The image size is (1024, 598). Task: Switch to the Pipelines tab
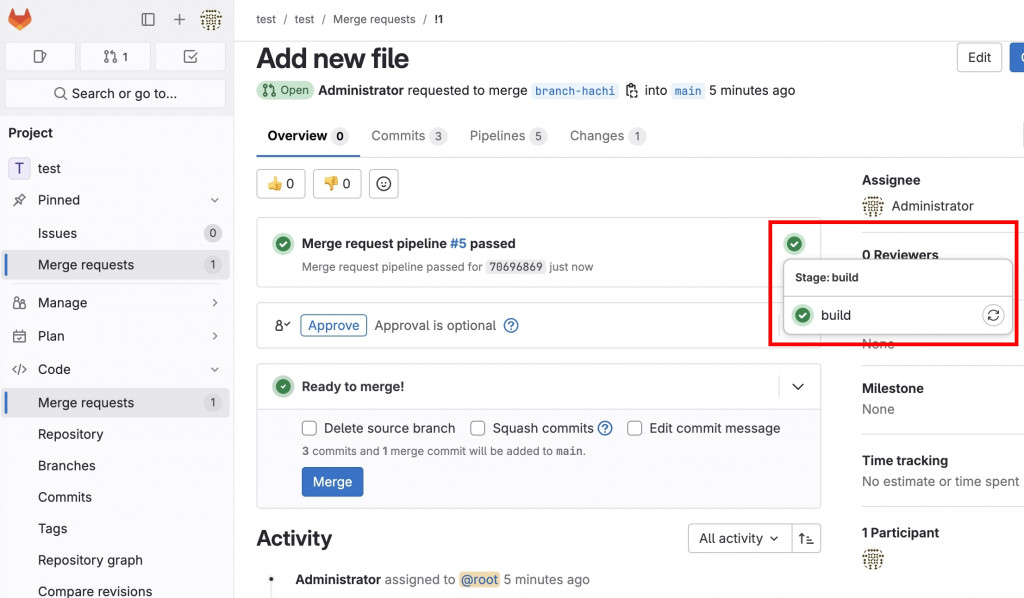(507, 136)
